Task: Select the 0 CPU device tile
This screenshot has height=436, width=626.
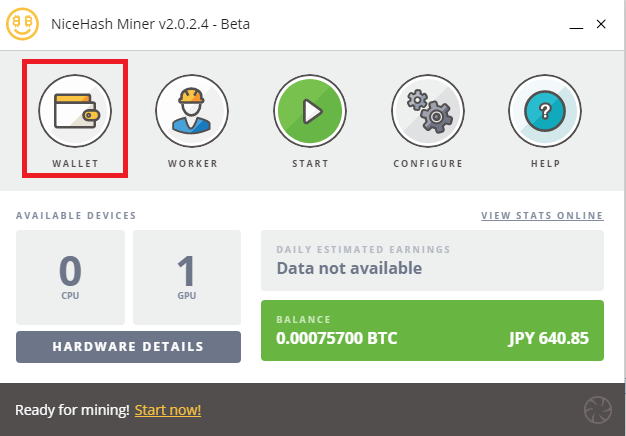Action: (70, 277)
